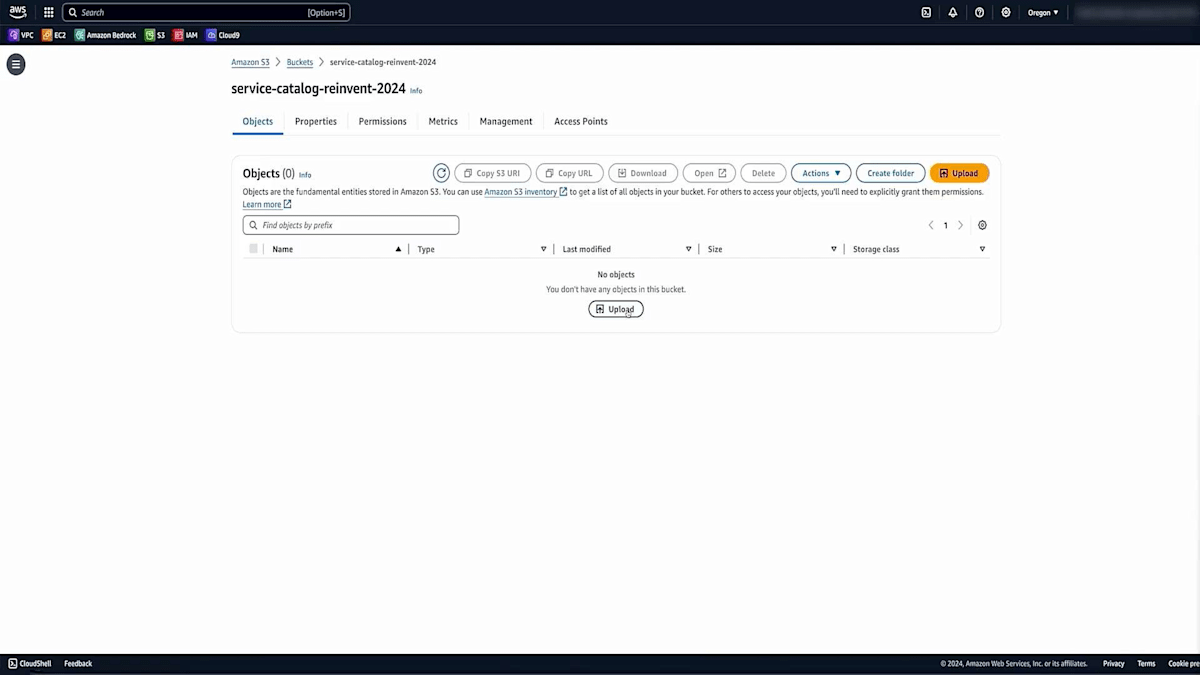Click the Copy S3 URI button
The width and height of the screenshot is (1200, 675).
(493, 173)
